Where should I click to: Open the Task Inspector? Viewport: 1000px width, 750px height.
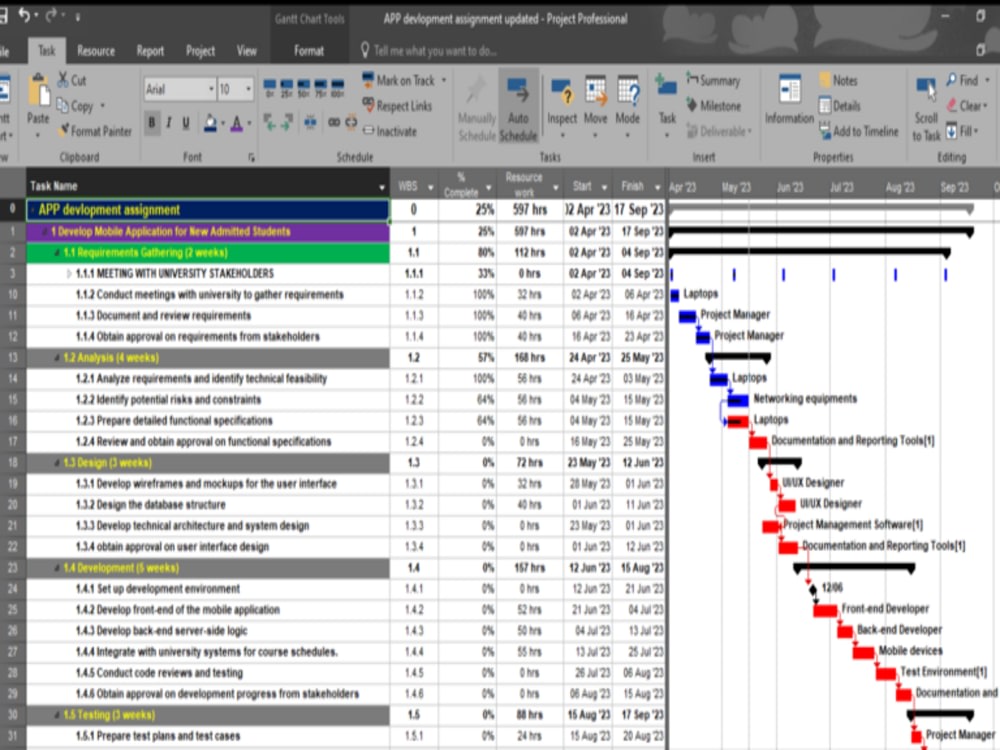coord(563,100)
